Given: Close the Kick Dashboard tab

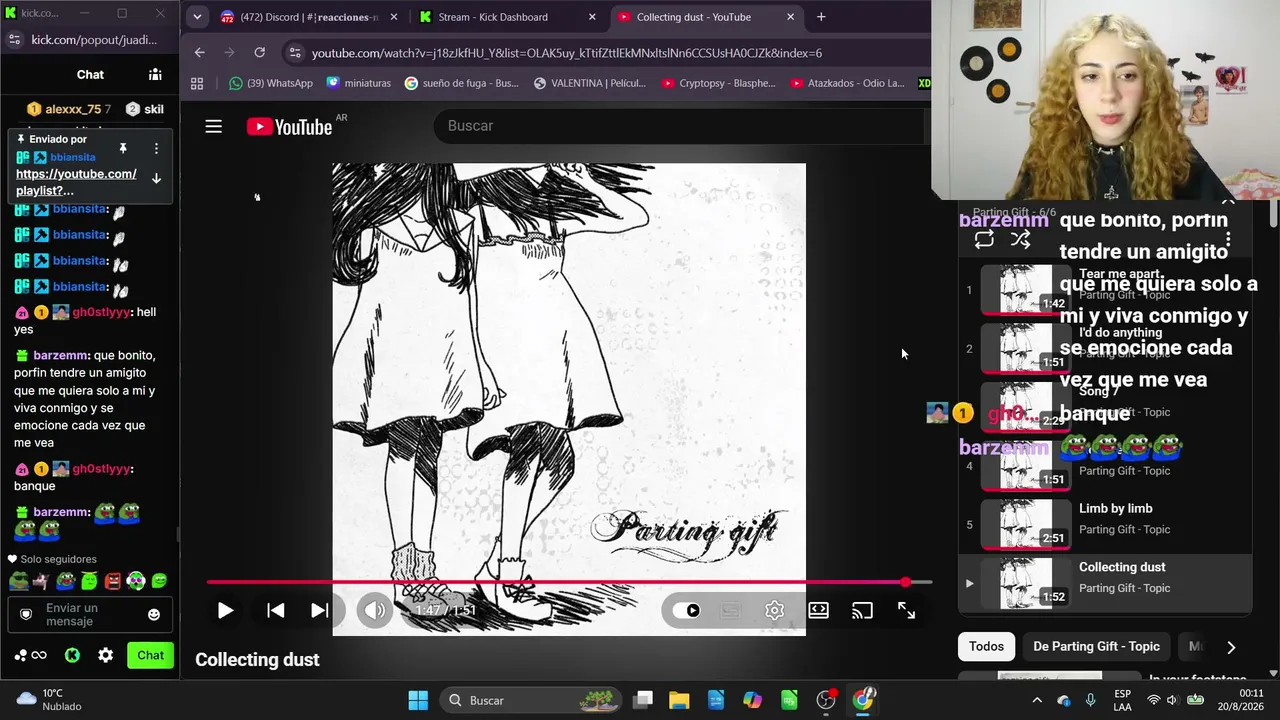Looking at the screenshot, I should [x=592, y=17].
